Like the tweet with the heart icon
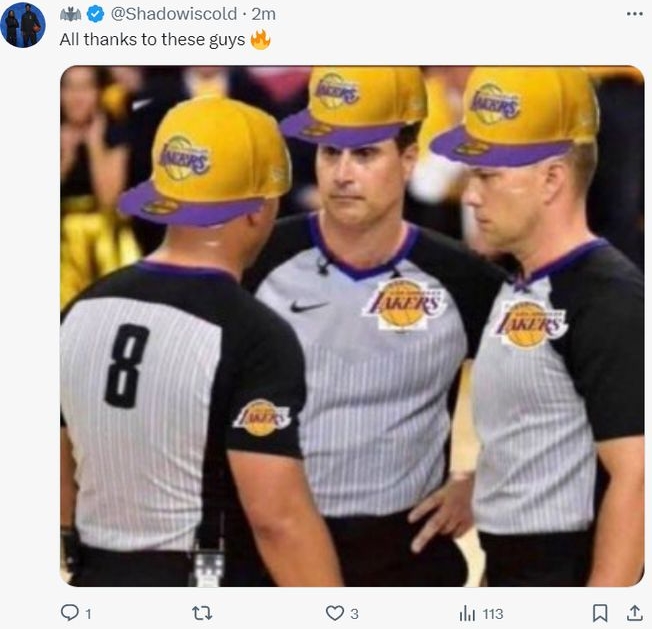This screenshot has height=629, width=652. pyautogui.click(x=334, y=613)
